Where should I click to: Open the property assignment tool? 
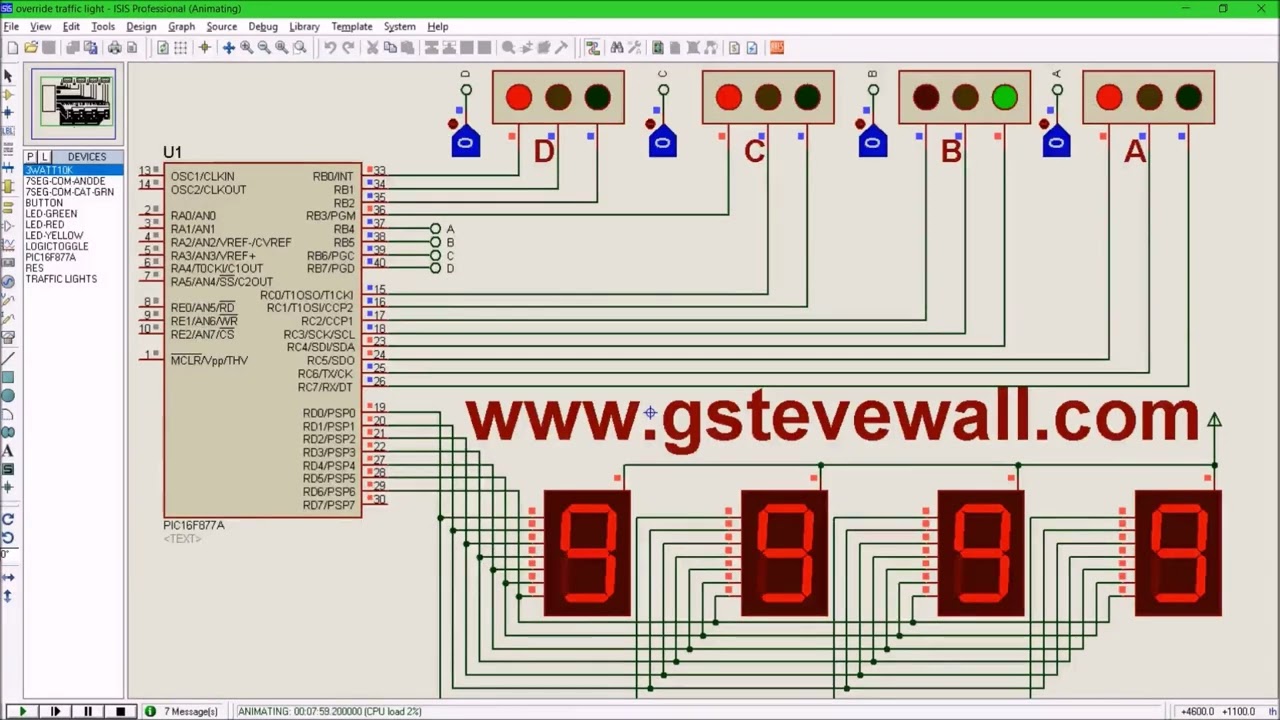click(x=633, y=47)
